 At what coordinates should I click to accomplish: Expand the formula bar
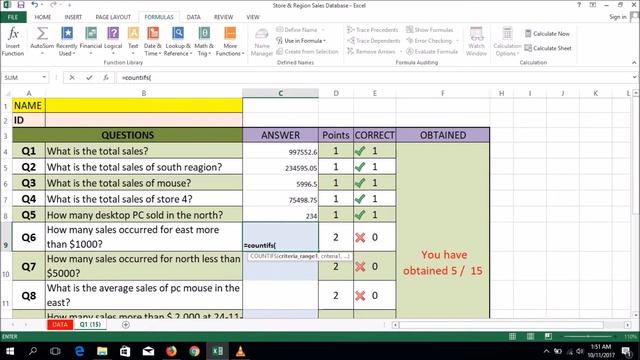(634, 77)
